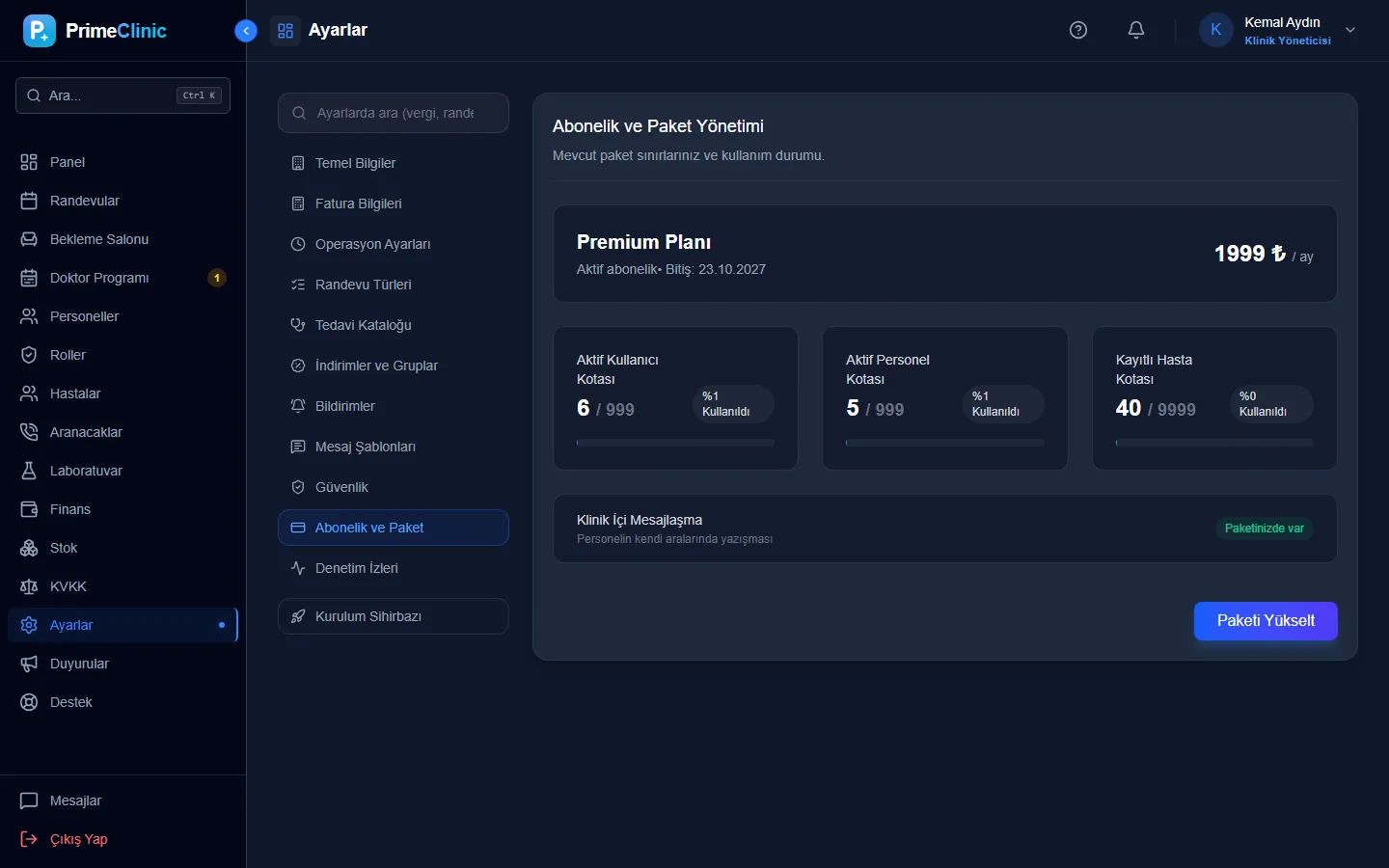Click the Kemal Aydın profile avatar
The width and height of the screenshot is (1389, 868).
1215,30
